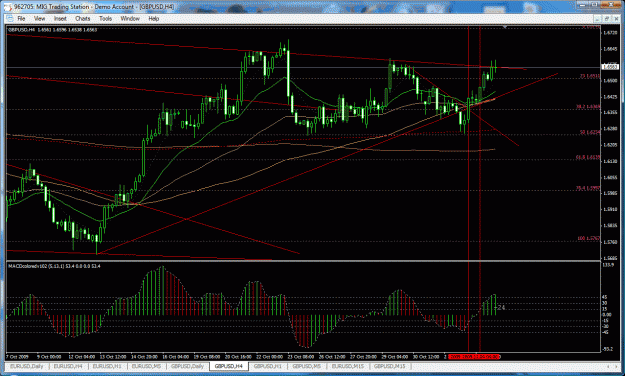
Task: Click the current price label on price axis
Action: click(610, 67)
